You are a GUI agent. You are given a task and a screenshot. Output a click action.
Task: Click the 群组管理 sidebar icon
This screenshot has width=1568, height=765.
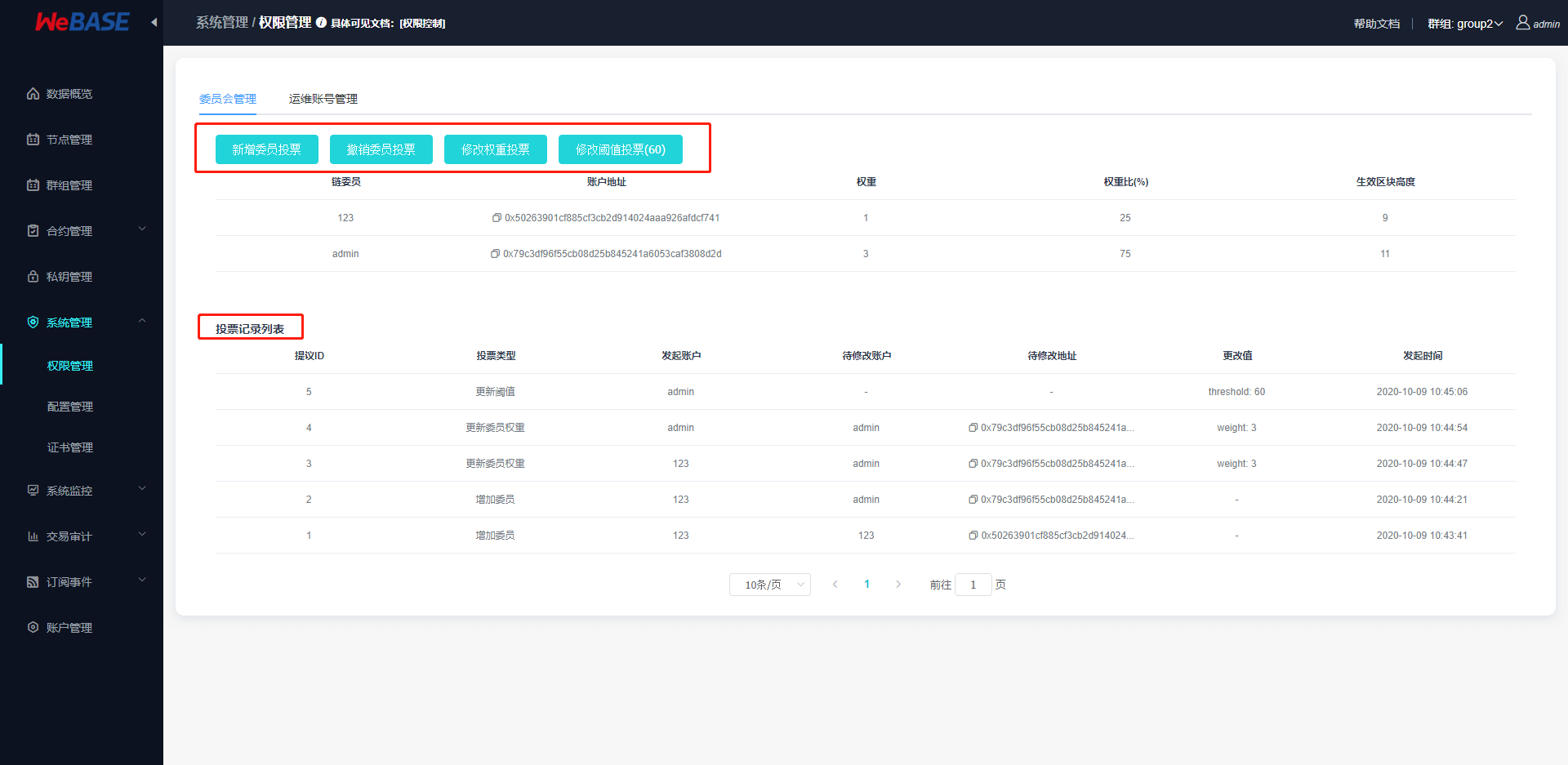coord(33,185)
